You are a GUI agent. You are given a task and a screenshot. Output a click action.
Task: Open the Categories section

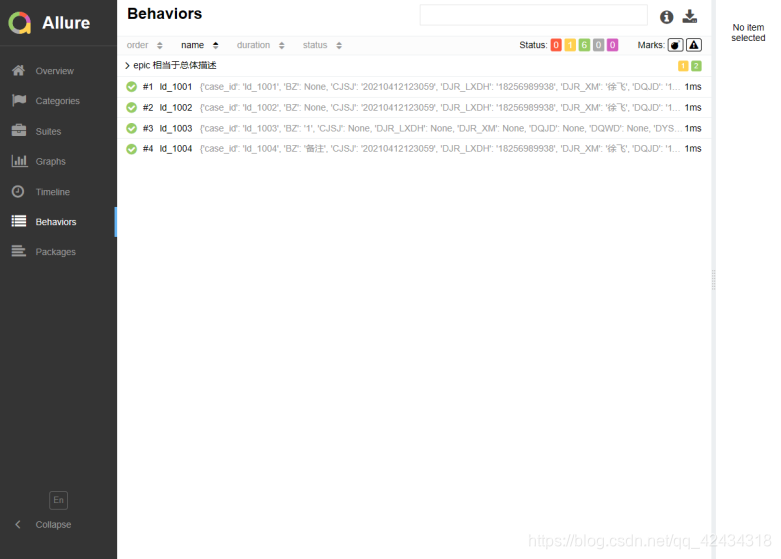click(57, 101)
